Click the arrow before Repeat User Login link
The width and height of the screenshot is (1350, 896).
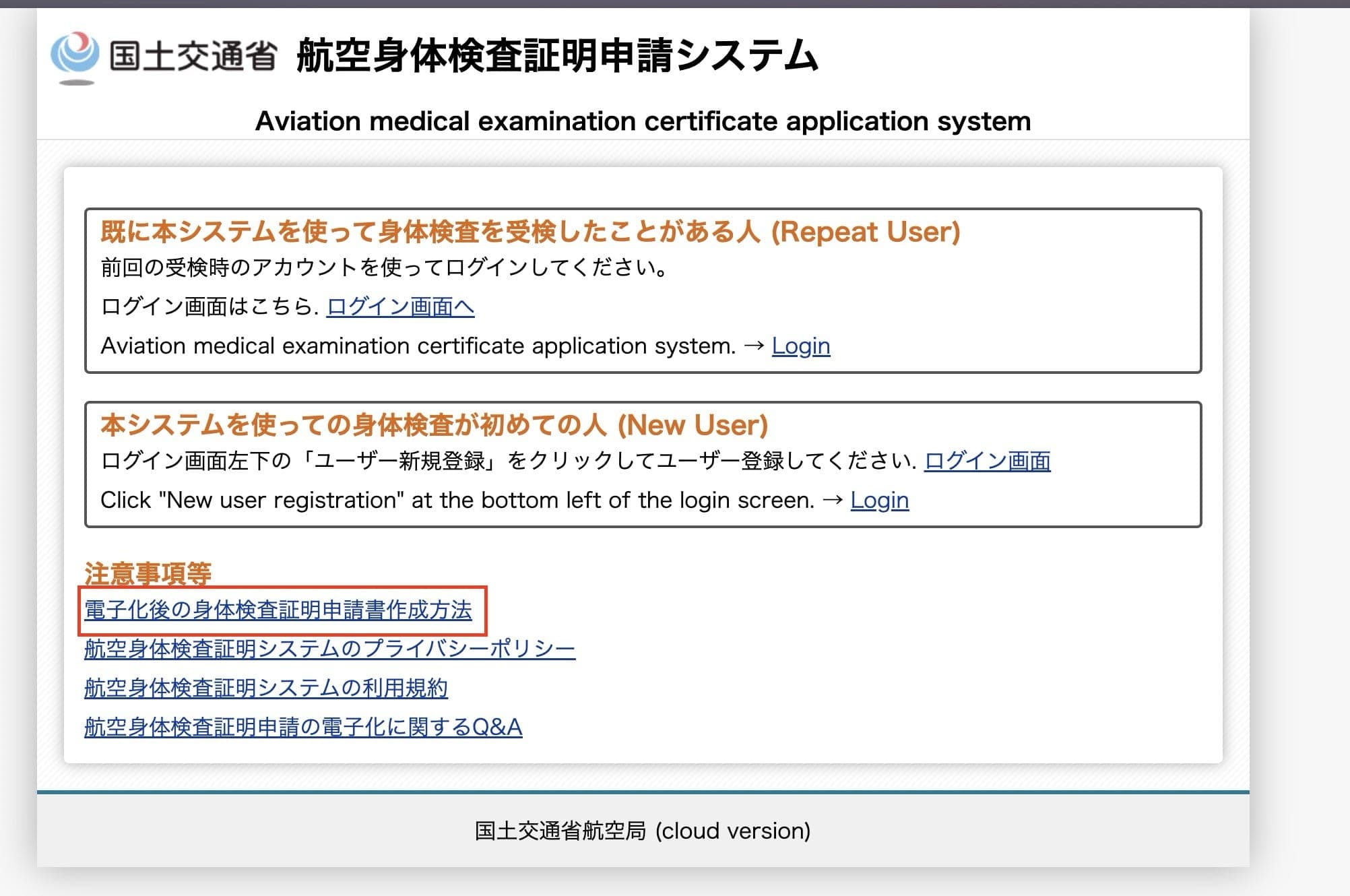754,346
